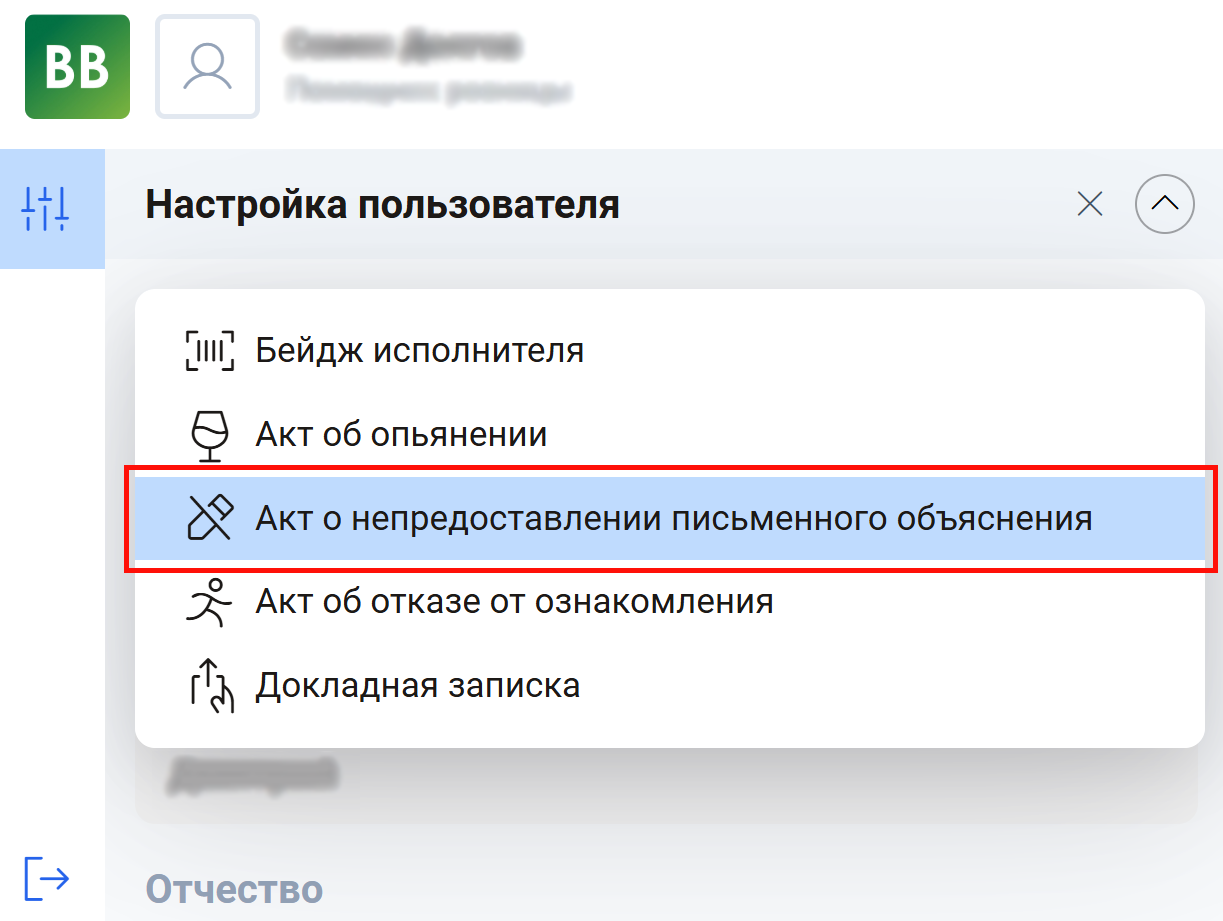The width and height of the screenshot is (1223, 921).
Task: Select the settings sliders icon in the sidebar
Action: click(x=45, y=209)
